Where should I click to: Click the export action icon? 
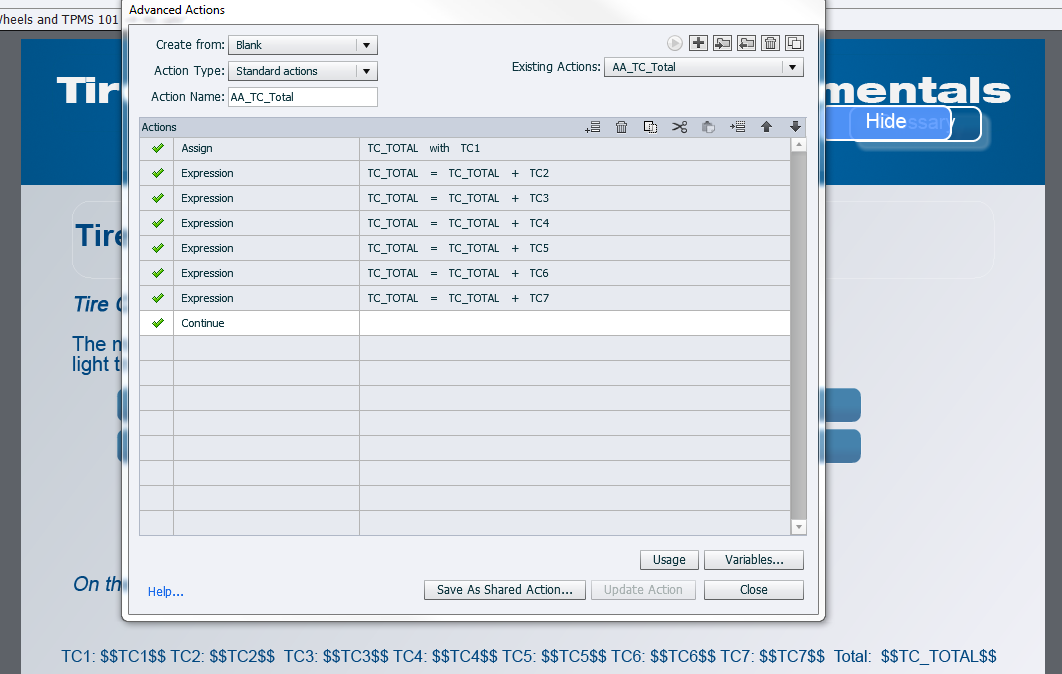[x=747, y=43]
